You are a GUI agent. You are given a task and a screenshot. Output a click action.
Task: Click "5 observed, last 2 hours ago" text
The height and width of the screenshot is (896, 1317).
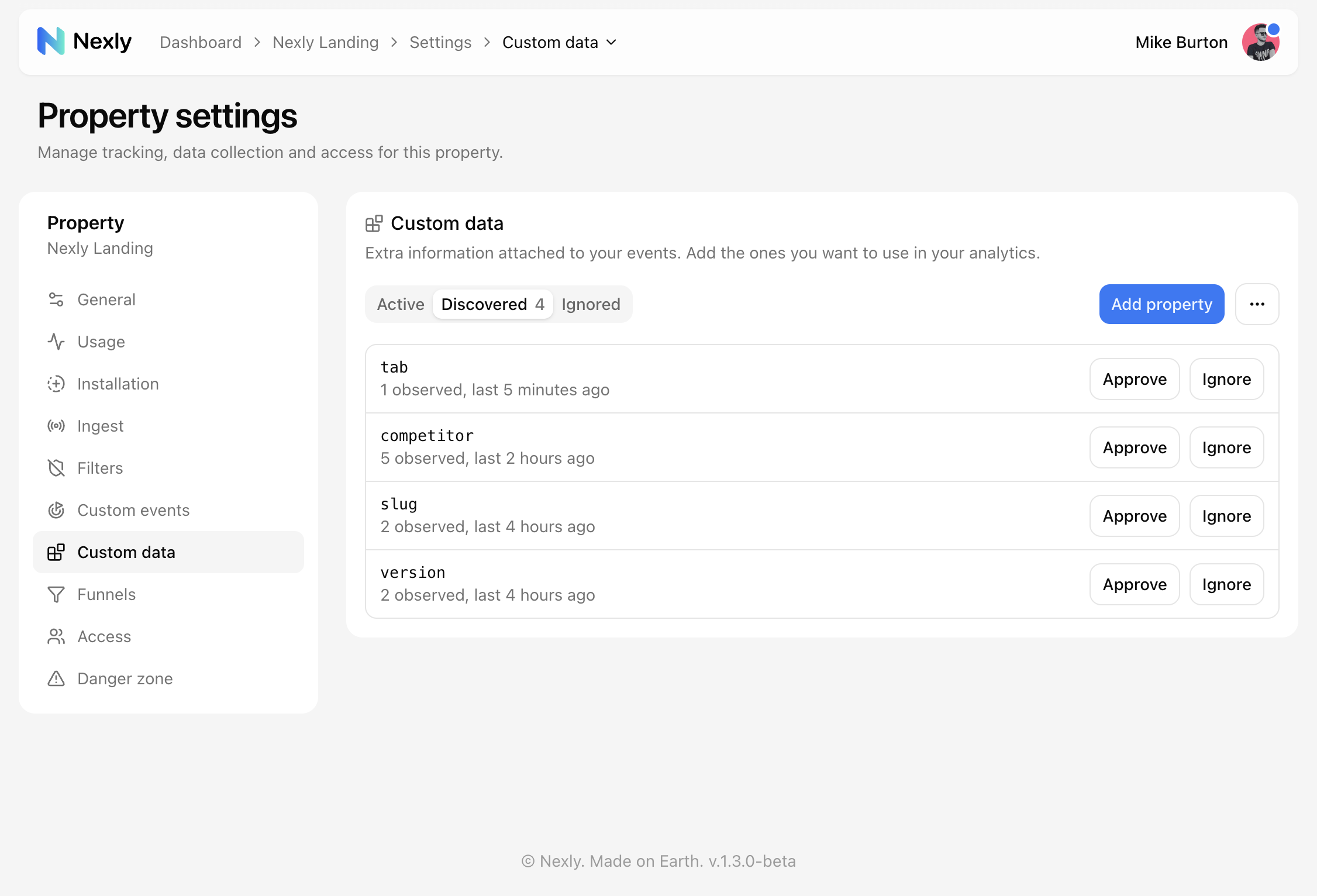point(487,458)
